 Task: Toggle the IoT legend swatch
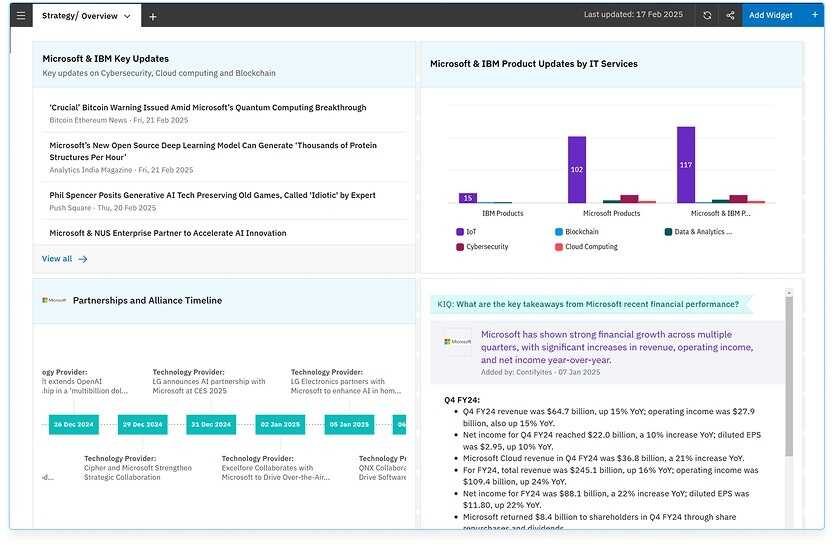pyautogui.click(x=460, y=232)
